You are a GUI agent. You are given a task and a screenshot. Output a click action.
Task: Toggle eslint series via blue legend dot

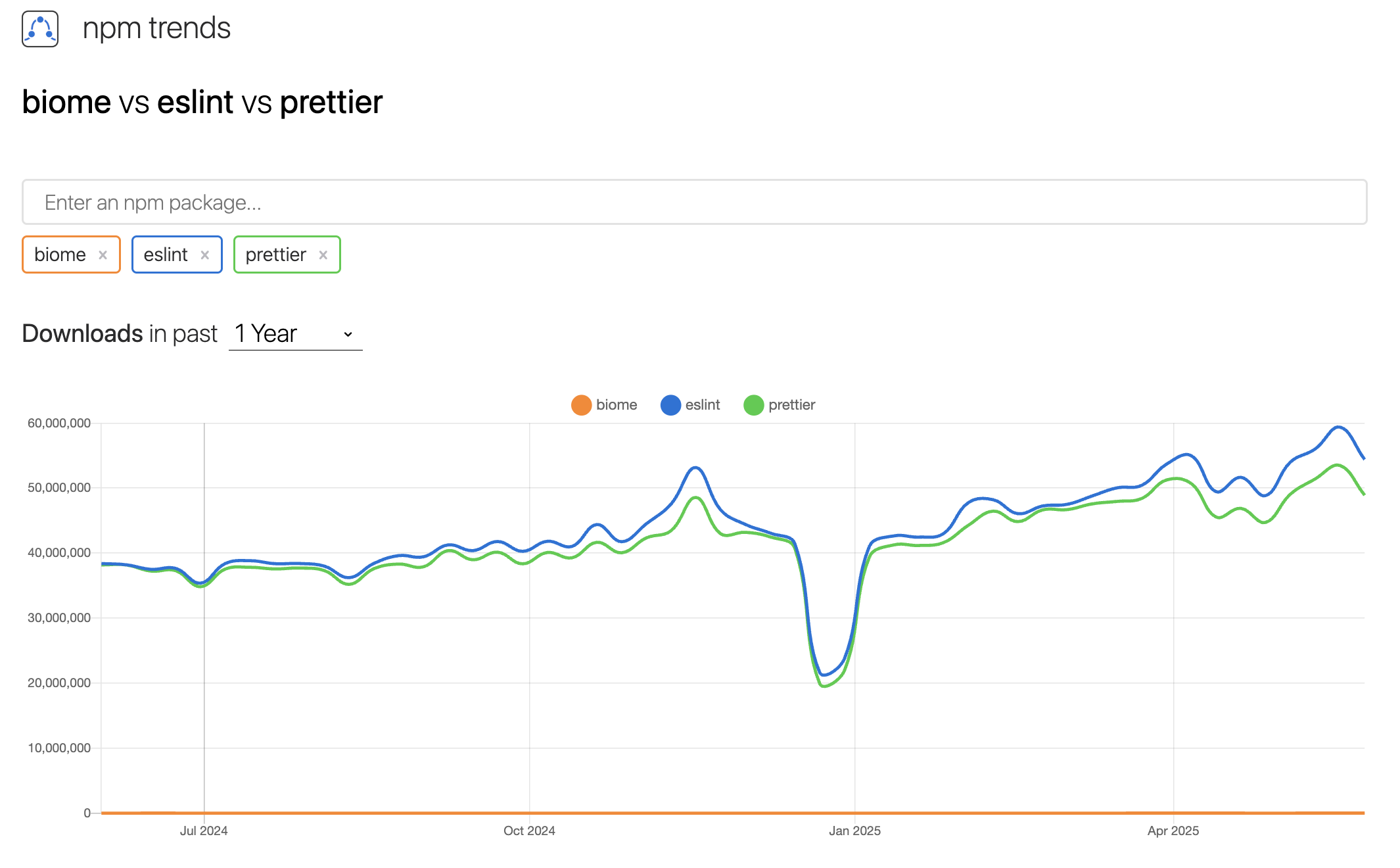click(670, 405)
